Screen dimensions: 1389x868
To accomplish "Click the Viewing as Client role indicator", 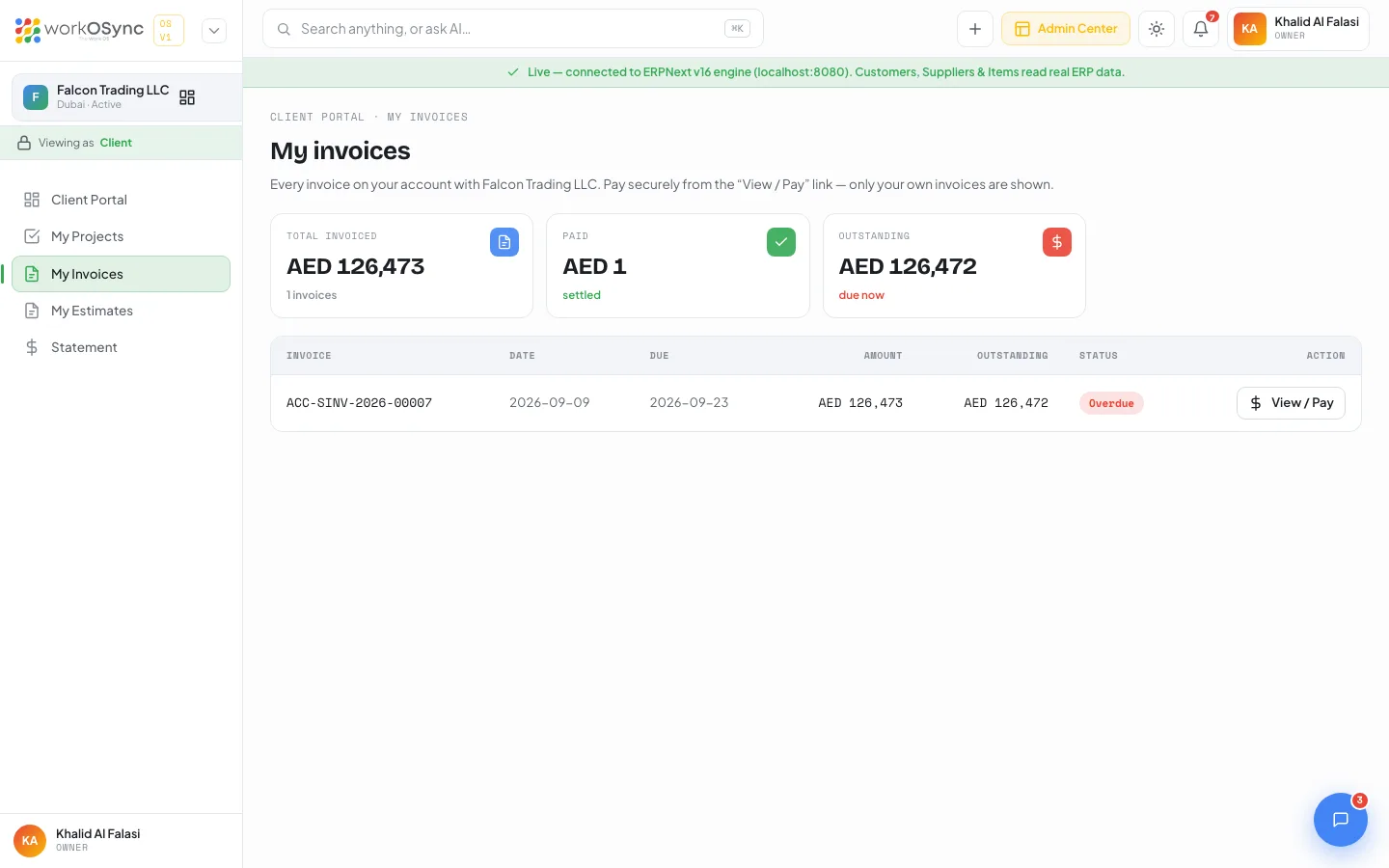I will click(x=121, y=143).
